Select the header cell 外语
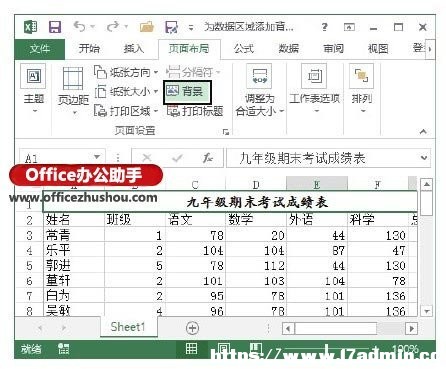 (x=317, y=220)
